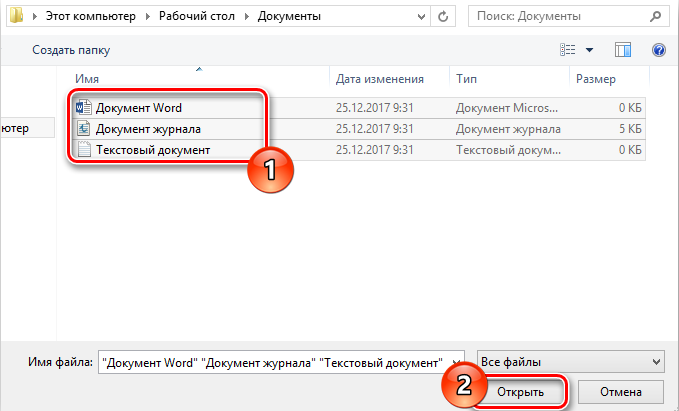This screenshot has height=411, width=679.
Task: Click the folder icon in address bar
Action: click(x=16, y=16)
